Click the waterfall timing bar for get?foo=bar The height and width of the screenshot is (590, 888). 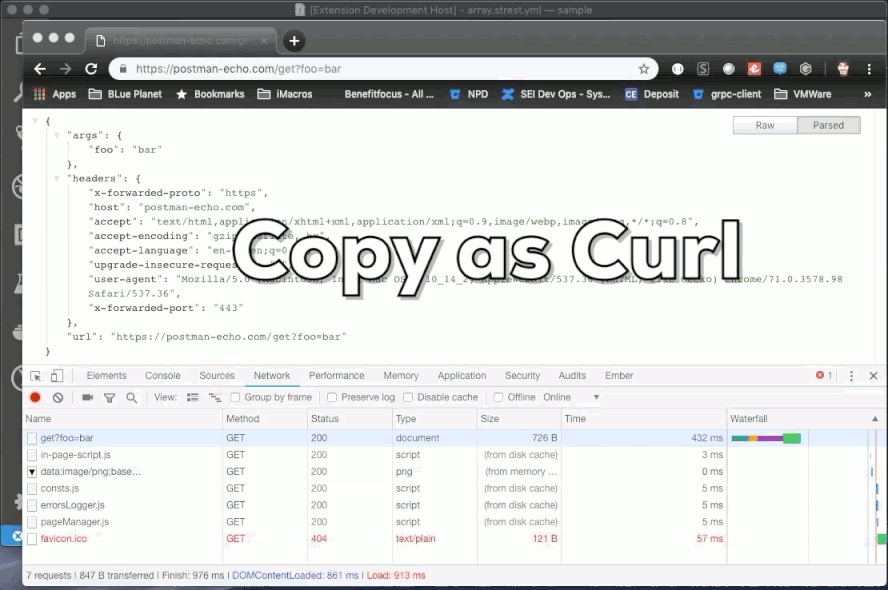(766, 438)
